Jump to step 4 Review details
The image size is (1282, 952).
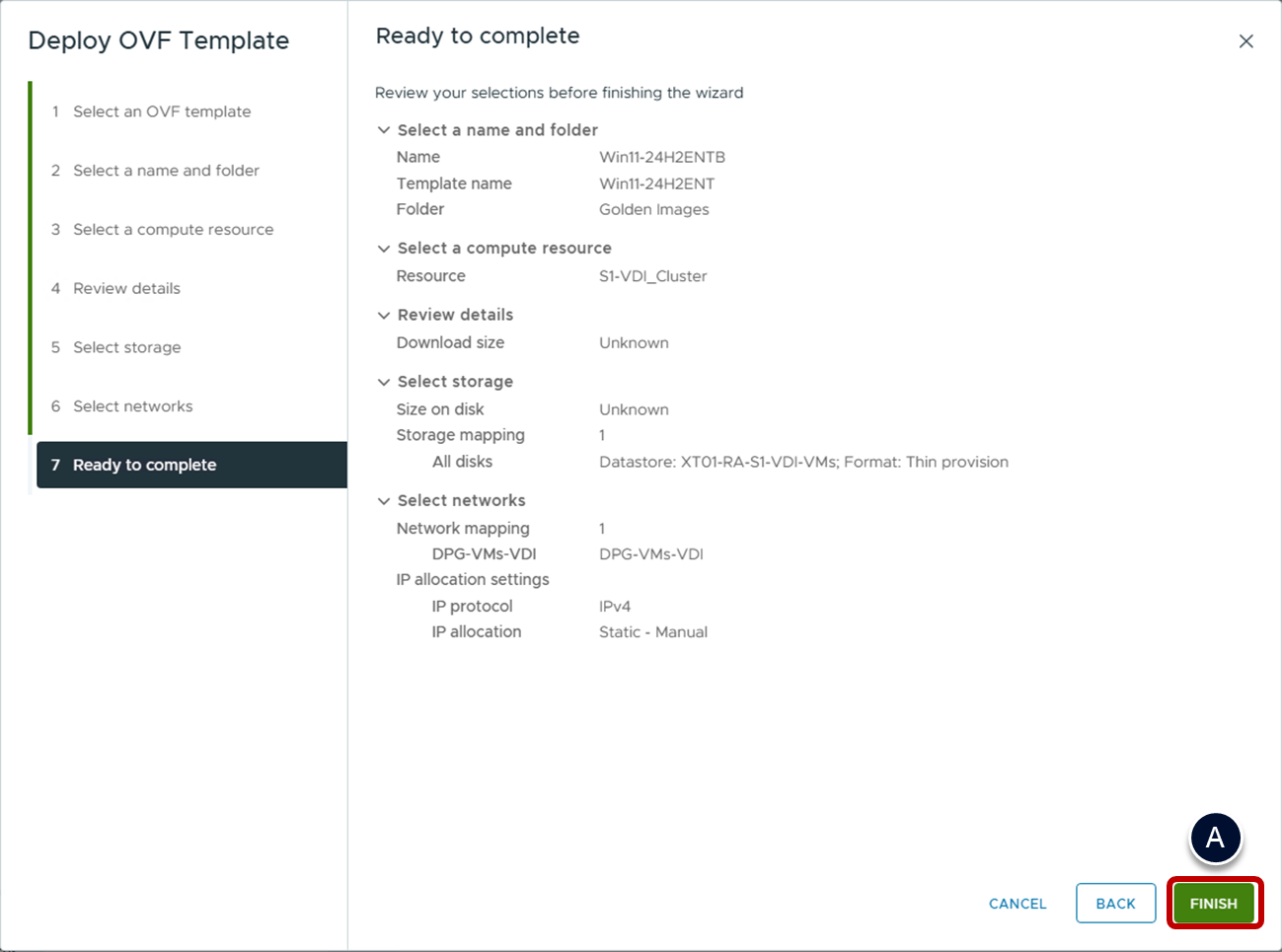tap(126, 289)
